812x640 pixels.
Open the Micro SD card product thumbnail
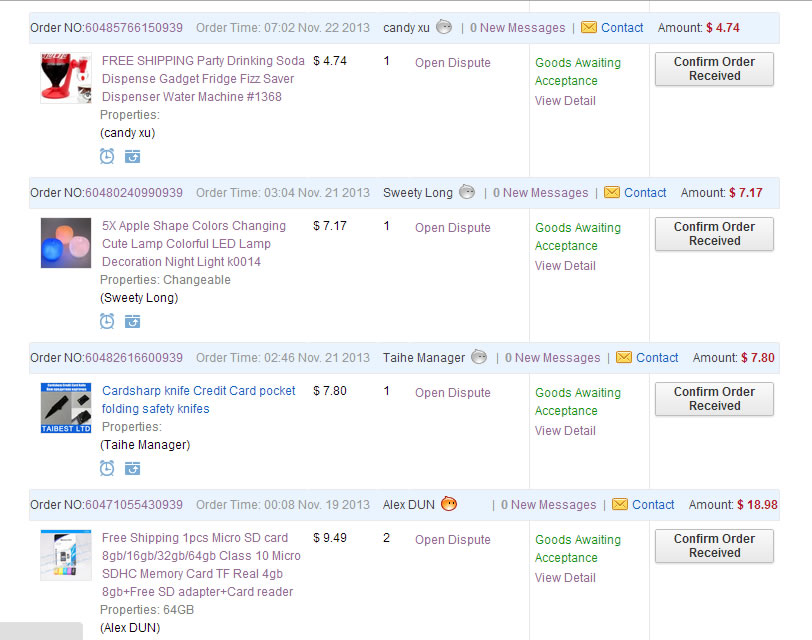click(x=66, y=555)
